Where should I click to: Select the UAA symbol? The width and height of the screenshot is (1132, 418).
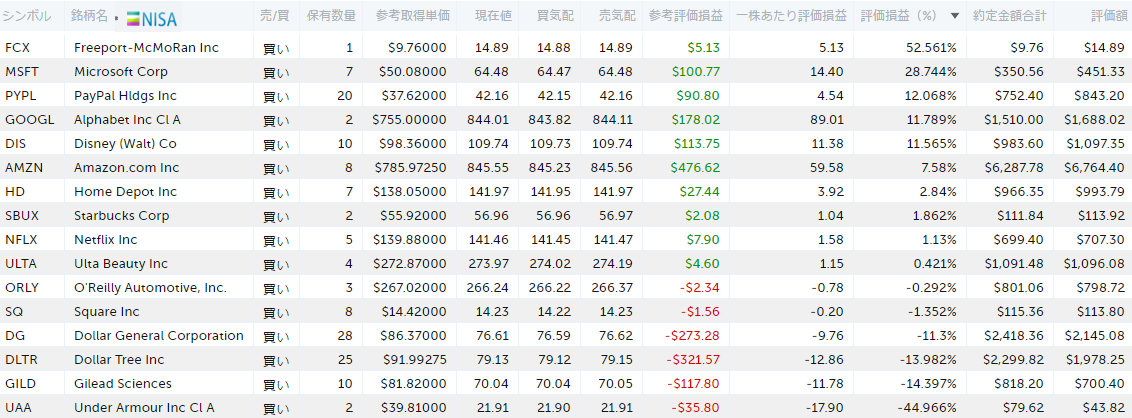click(x=17, y=407)
